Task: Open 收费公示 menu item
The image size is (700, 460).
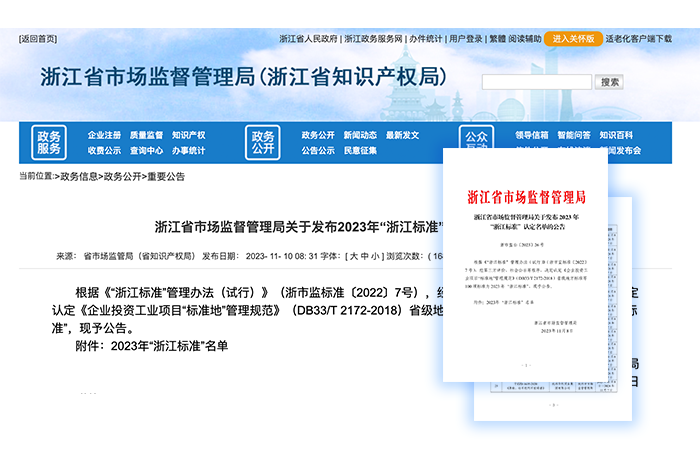Action: click(104, 151)
